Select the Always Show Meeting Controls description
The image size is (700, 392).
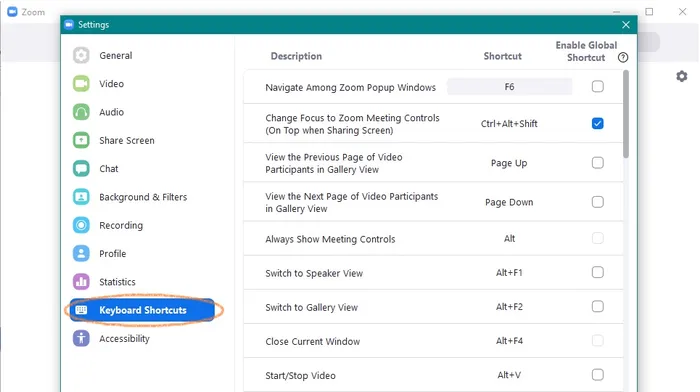[x=330, y=239]
